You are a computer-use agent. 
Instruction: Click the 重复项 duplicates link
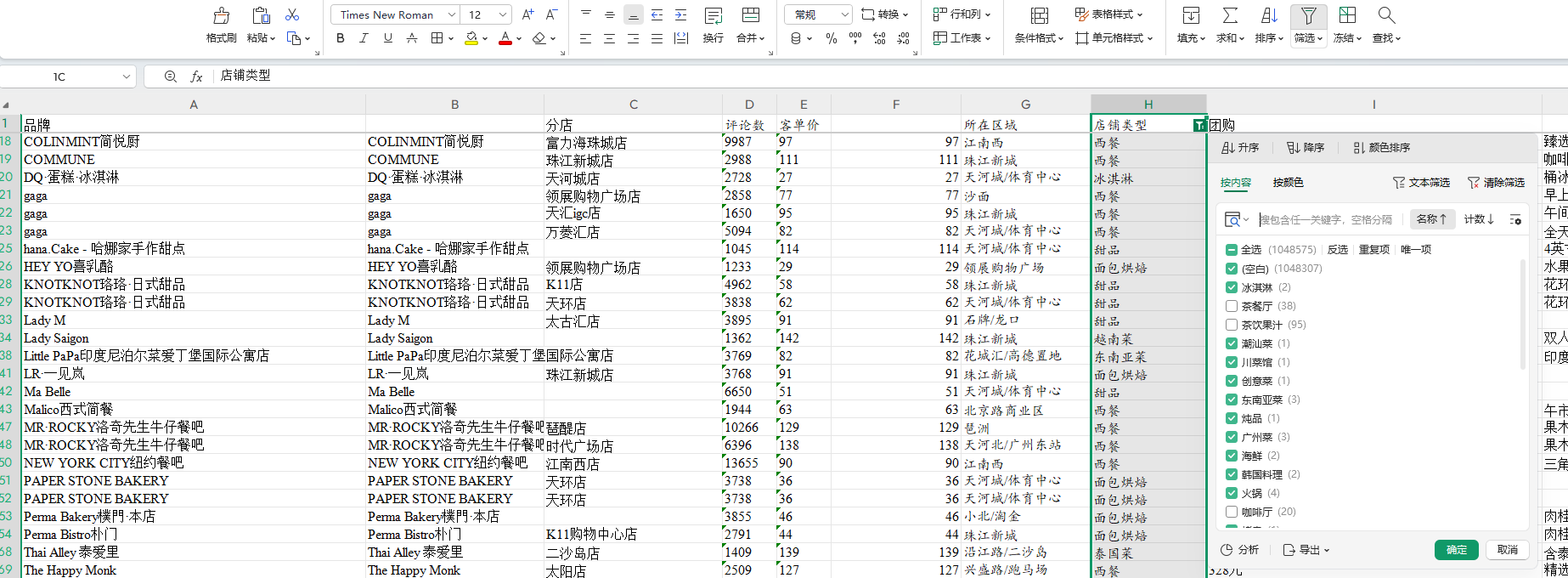[1374, 250]
